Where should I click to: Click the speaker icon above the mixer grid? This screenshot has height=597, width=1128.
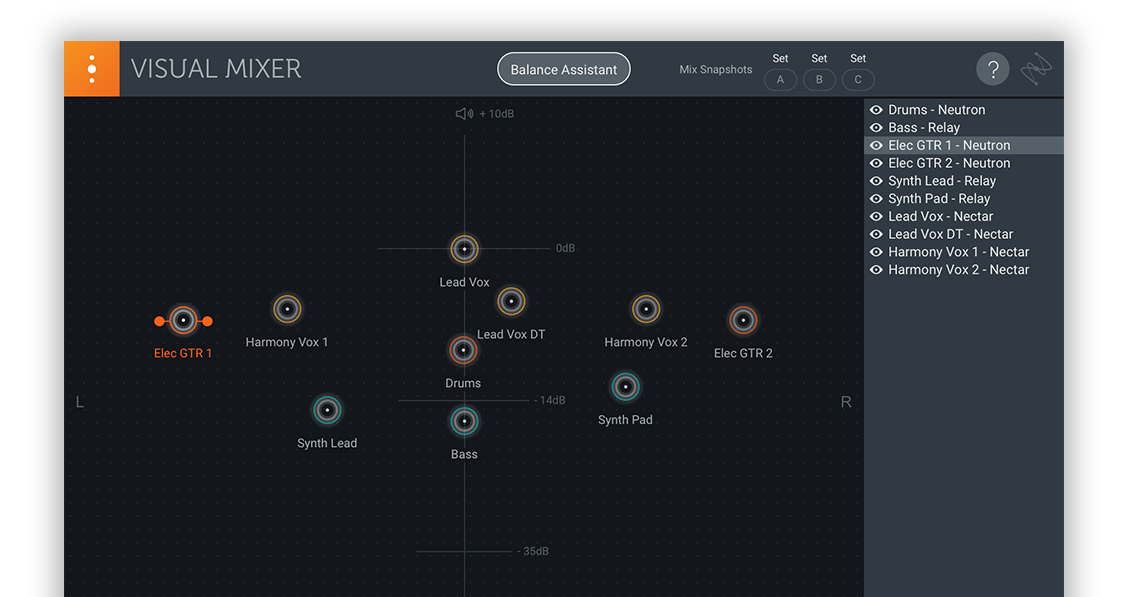click(x=463, y=113)
